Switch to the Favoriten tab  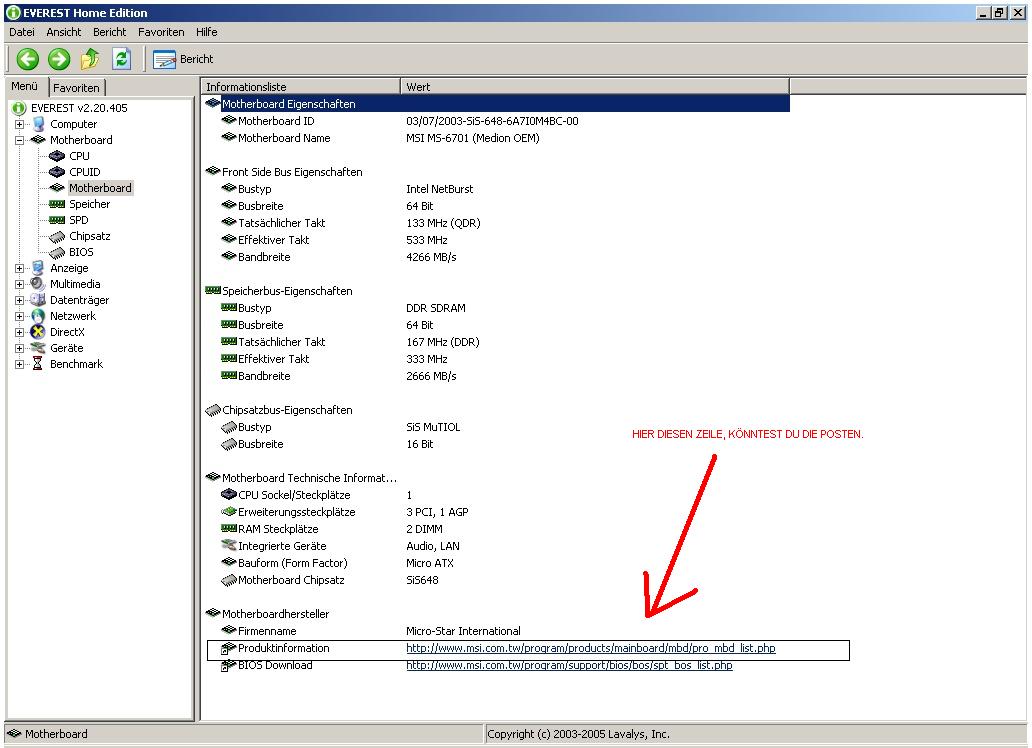coord(76,88)
